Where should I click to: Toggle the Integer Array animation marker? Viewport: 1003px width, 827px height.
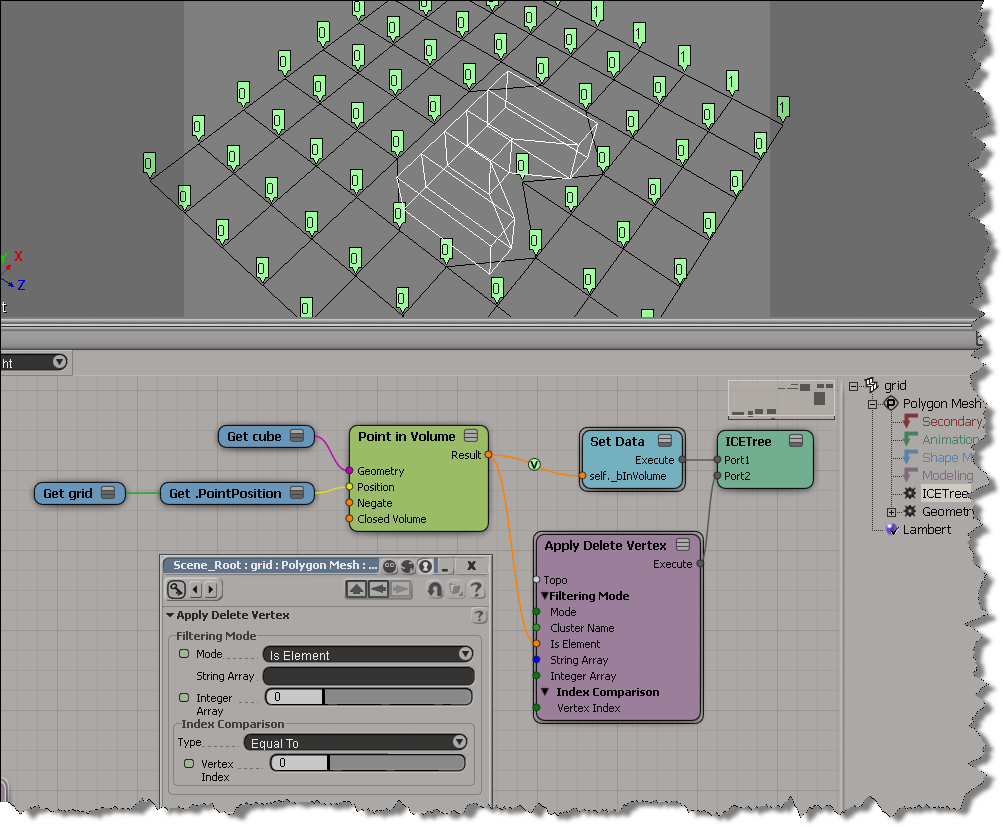pos(184,697)
